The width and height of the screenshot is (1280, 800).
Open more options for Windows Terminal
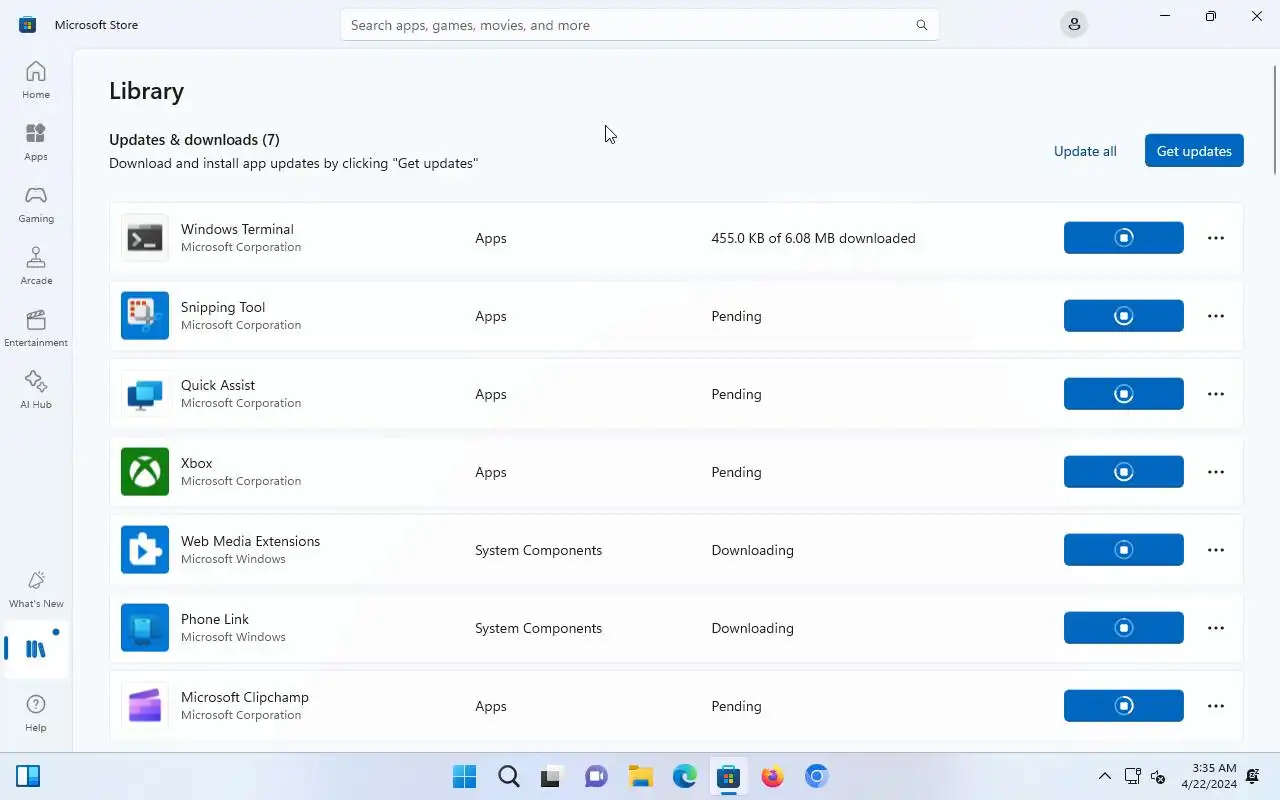(x=1216, y=238)
